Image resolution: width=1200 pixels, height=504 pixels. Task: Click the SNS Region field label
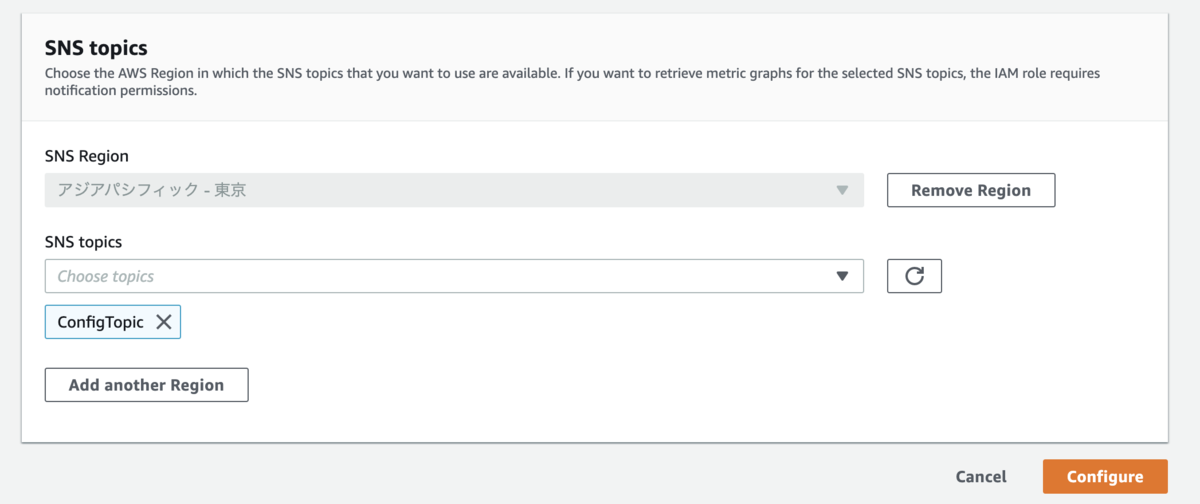click(x=87, y=156)
